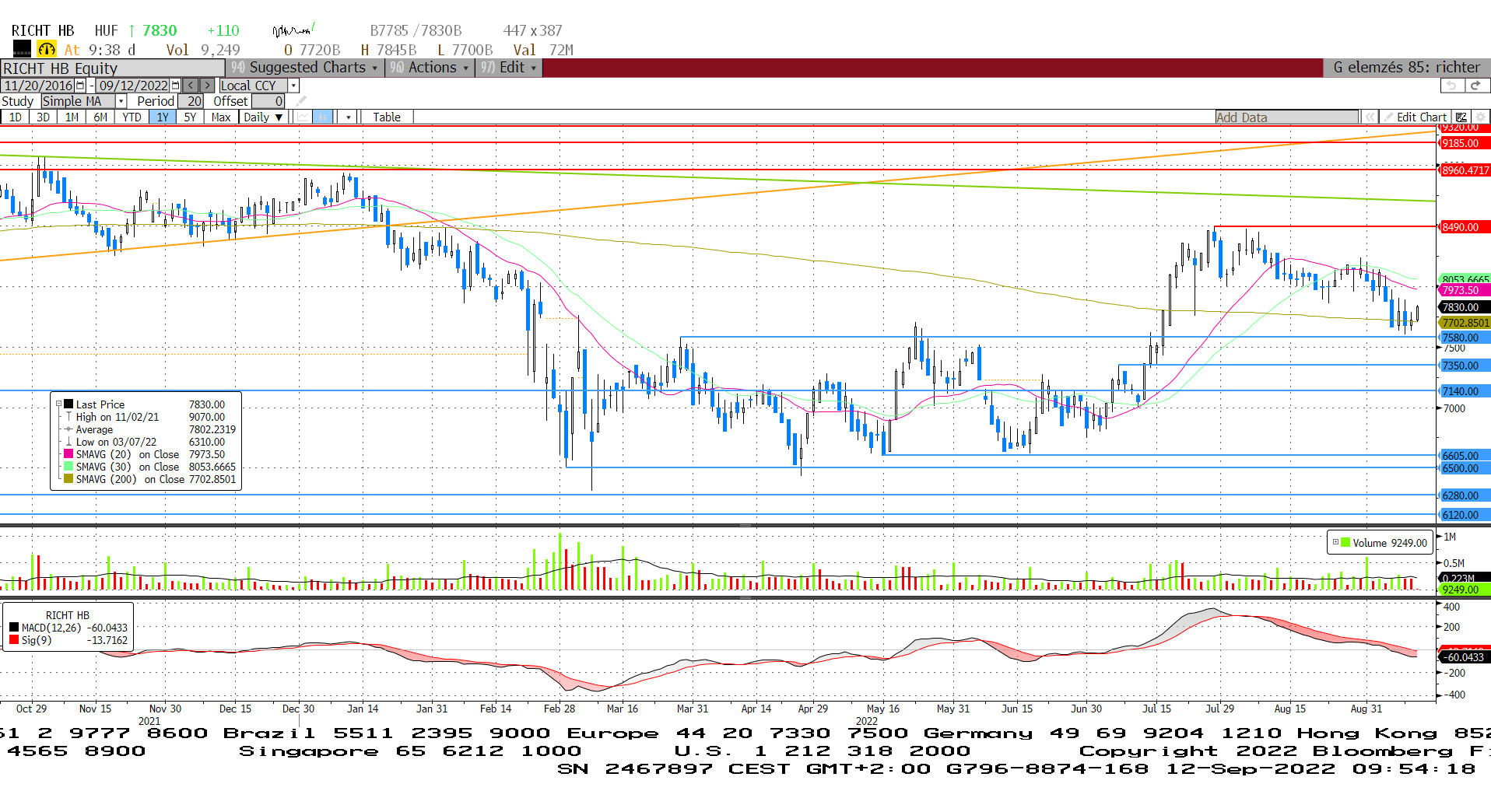
Task: Click the 7350.00 price level label
Action: (1464, 366)
